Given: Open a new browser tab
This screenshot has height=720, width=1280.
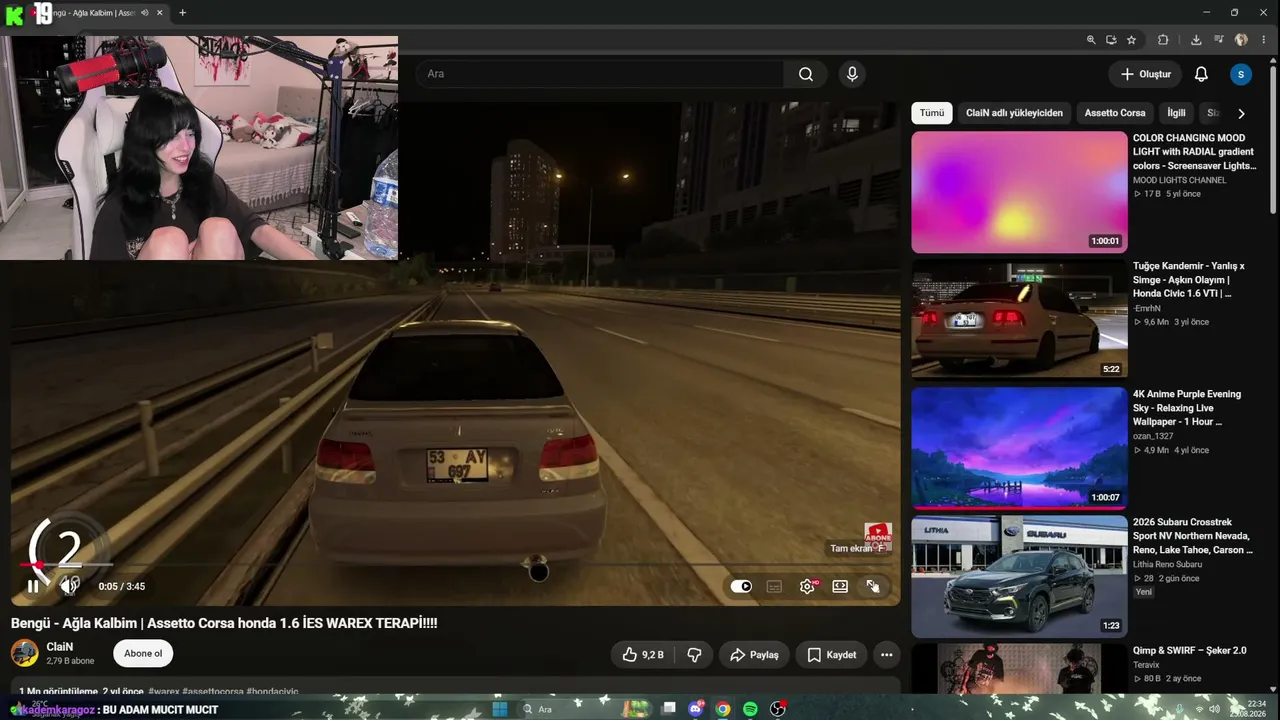Looking at the screenshot, I should 182,13.
